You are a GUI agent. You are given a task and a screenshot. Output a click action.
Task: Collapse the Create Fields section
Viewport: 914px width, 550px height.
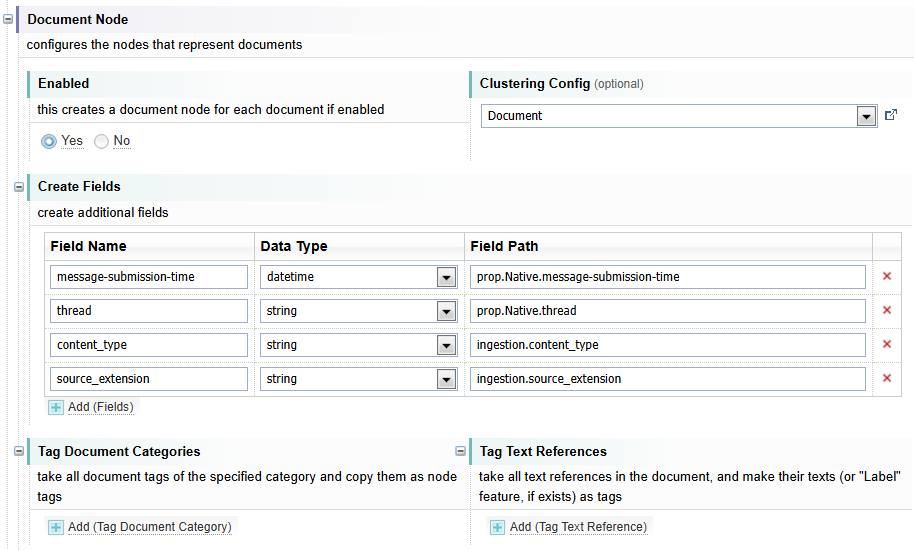pyautogui.click(x=19, y=186)
